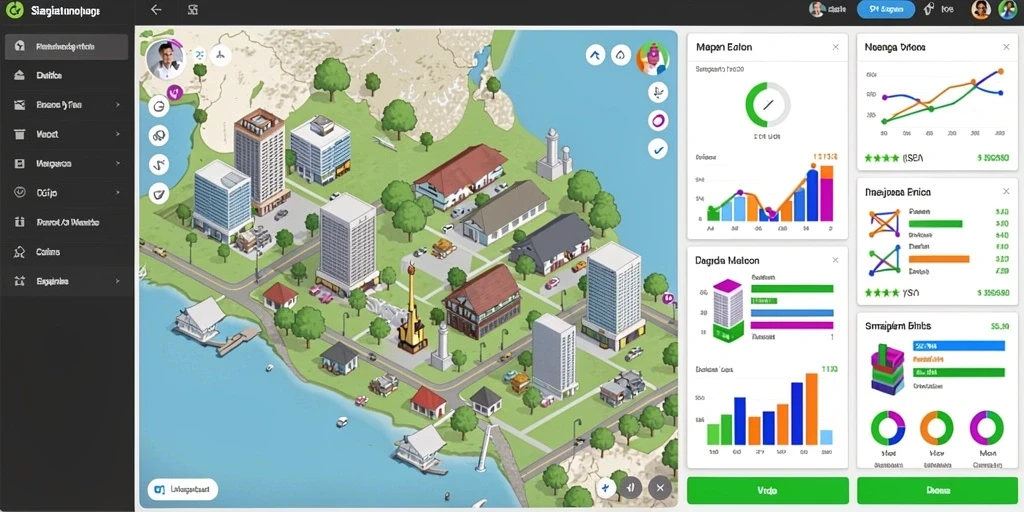The image size is (1024, 512).
Task: Click the green logo in the top-left corner
Action: pyautogui.click(x=13, y=11)
